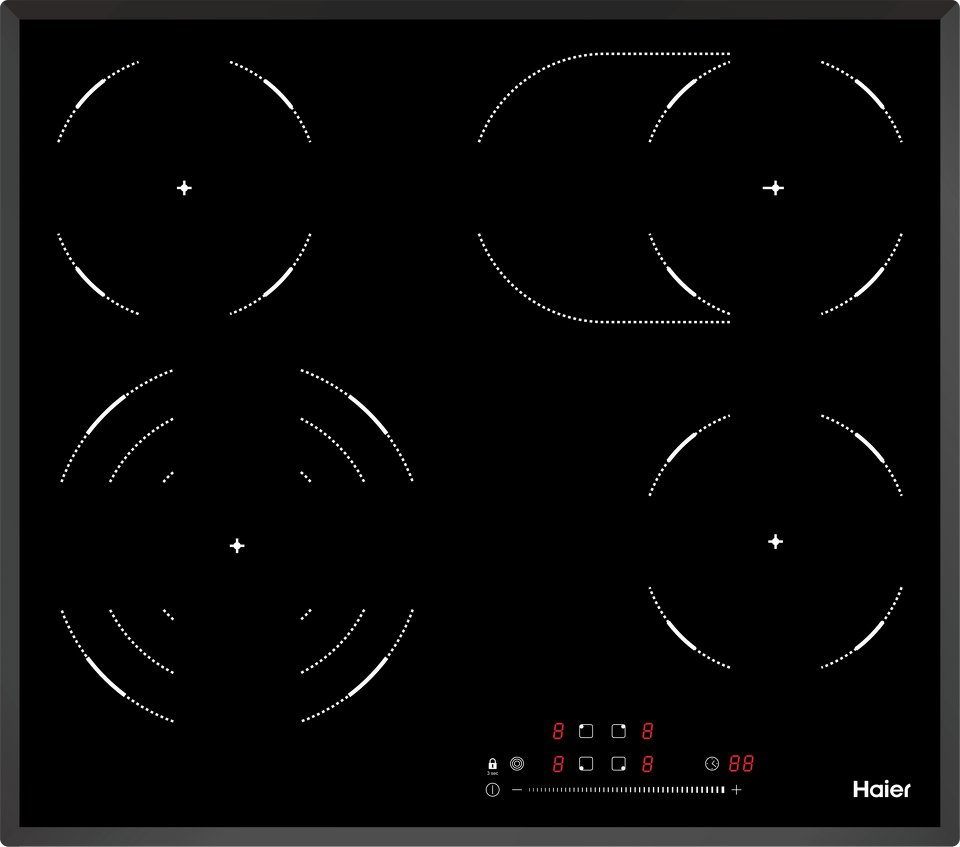Tap the front-right zone red level digit

tap(648, 764)
